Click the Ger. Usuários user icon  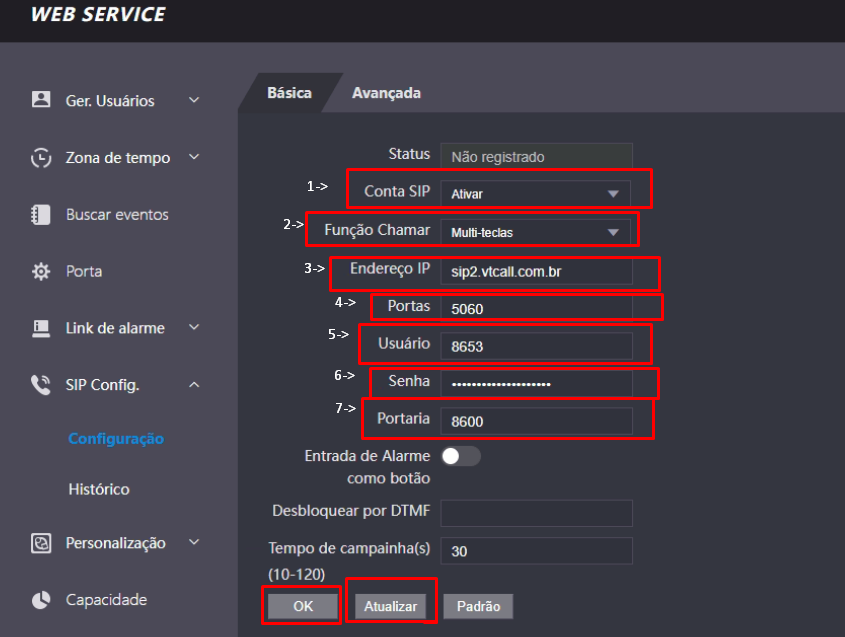coord(41,100)
